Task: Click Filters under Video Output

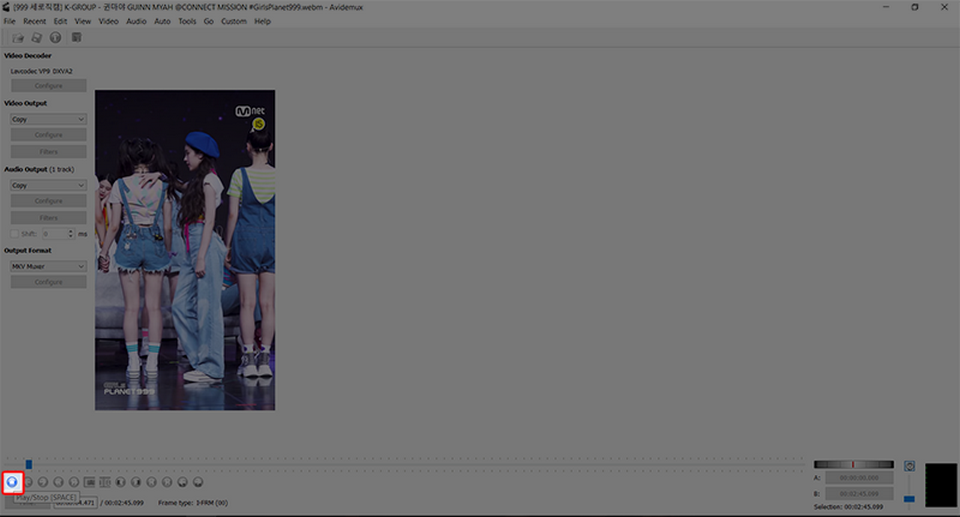Action: tap(48, 151)
